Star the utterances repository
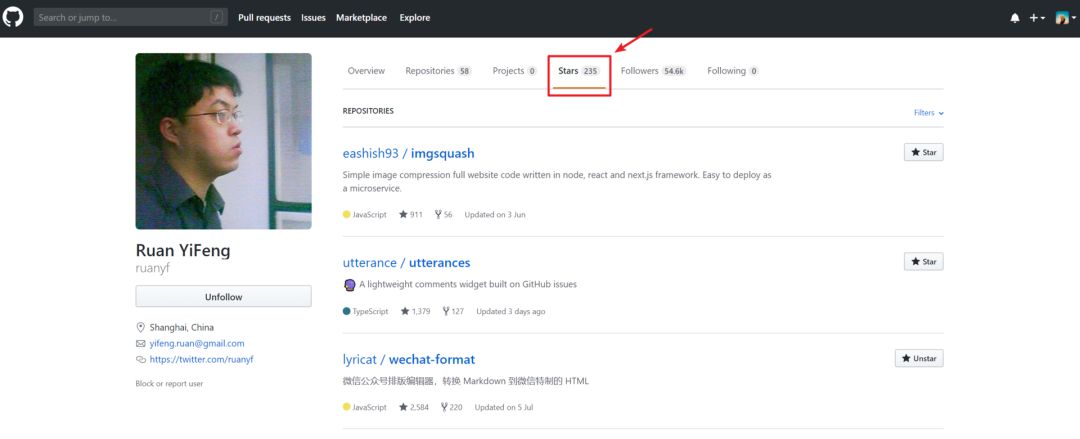 (924, 262)
